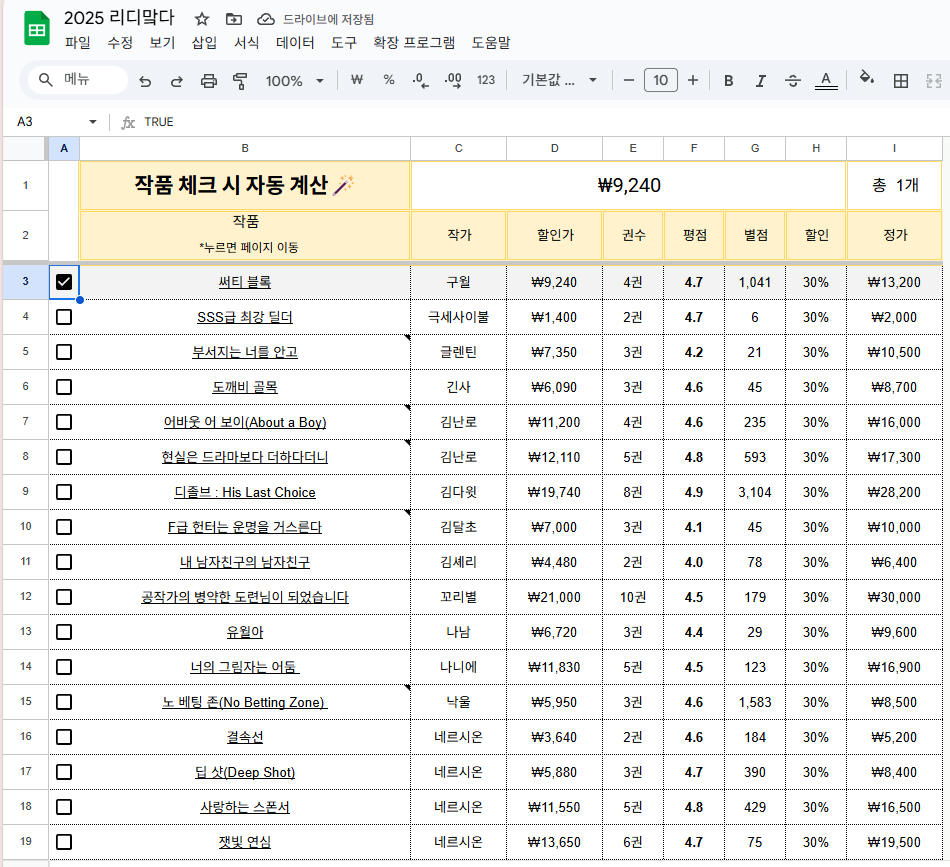Viewport: 950px width, 867px height.
Task: Click the print icon
Action: (x=209, y=81)
